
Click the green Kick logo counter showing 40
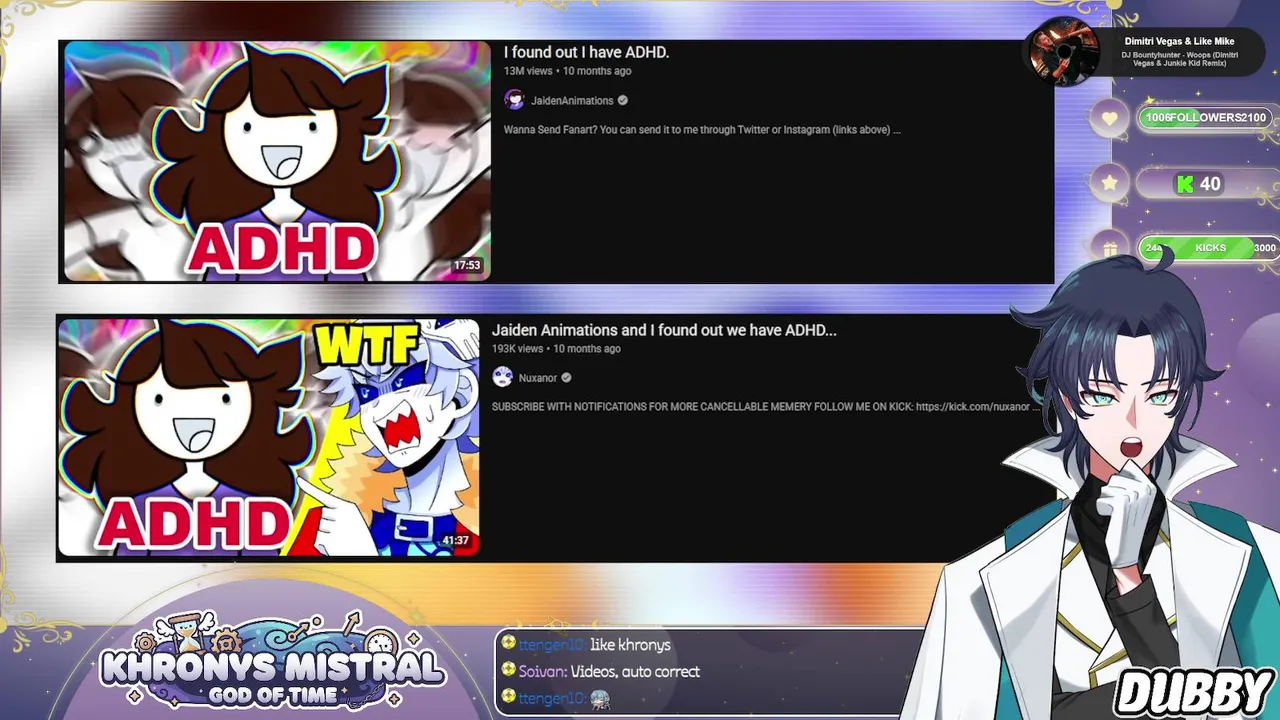(x=1198, y=184)
